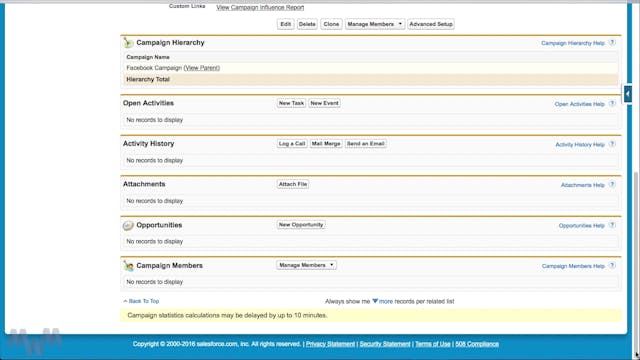Viewport: 640px width, 360px height.
Task: Open the 508 Compliance footer link
Action: [477, 344]
